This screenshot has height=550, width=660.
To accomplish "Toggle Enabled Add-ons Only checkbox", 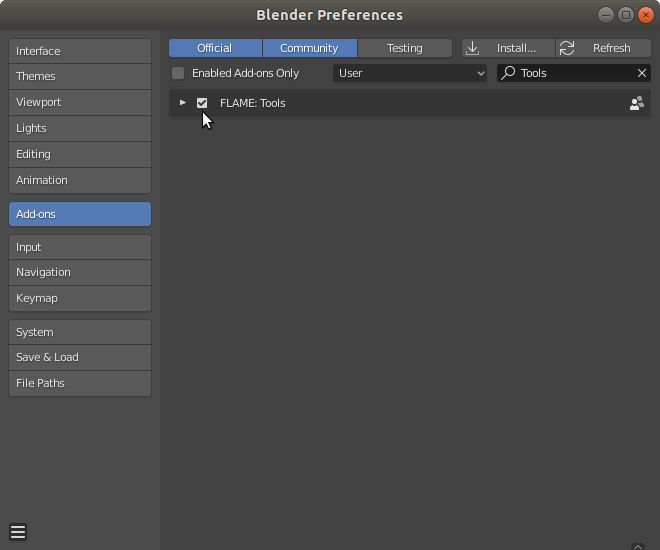I will 178,73.
